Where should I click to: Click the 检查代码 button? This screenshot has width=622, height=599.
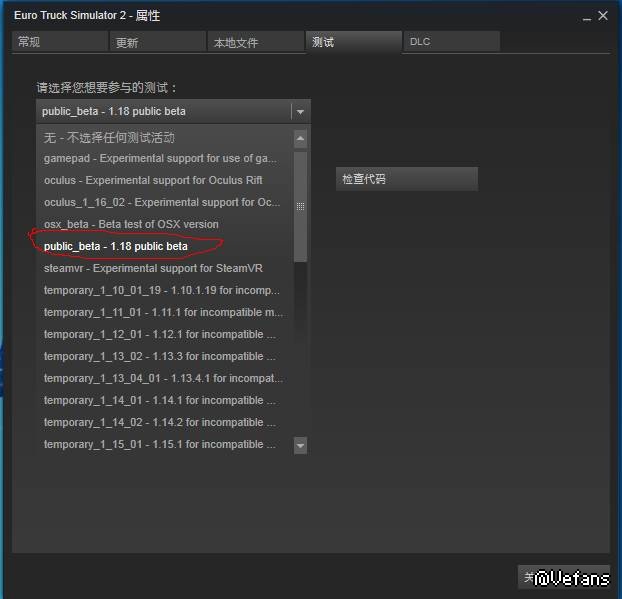click(x=407, y=179)
